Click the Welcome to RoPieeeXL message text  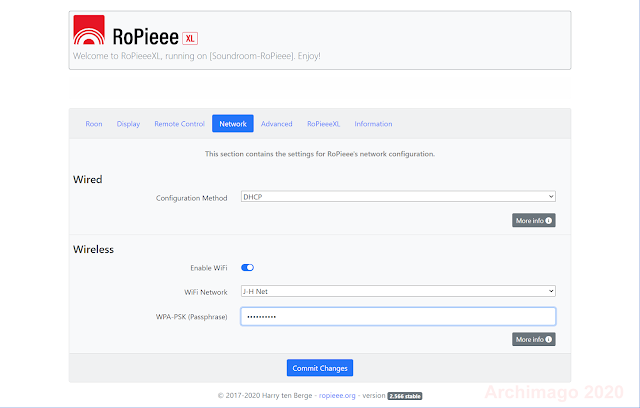(197, 56)
